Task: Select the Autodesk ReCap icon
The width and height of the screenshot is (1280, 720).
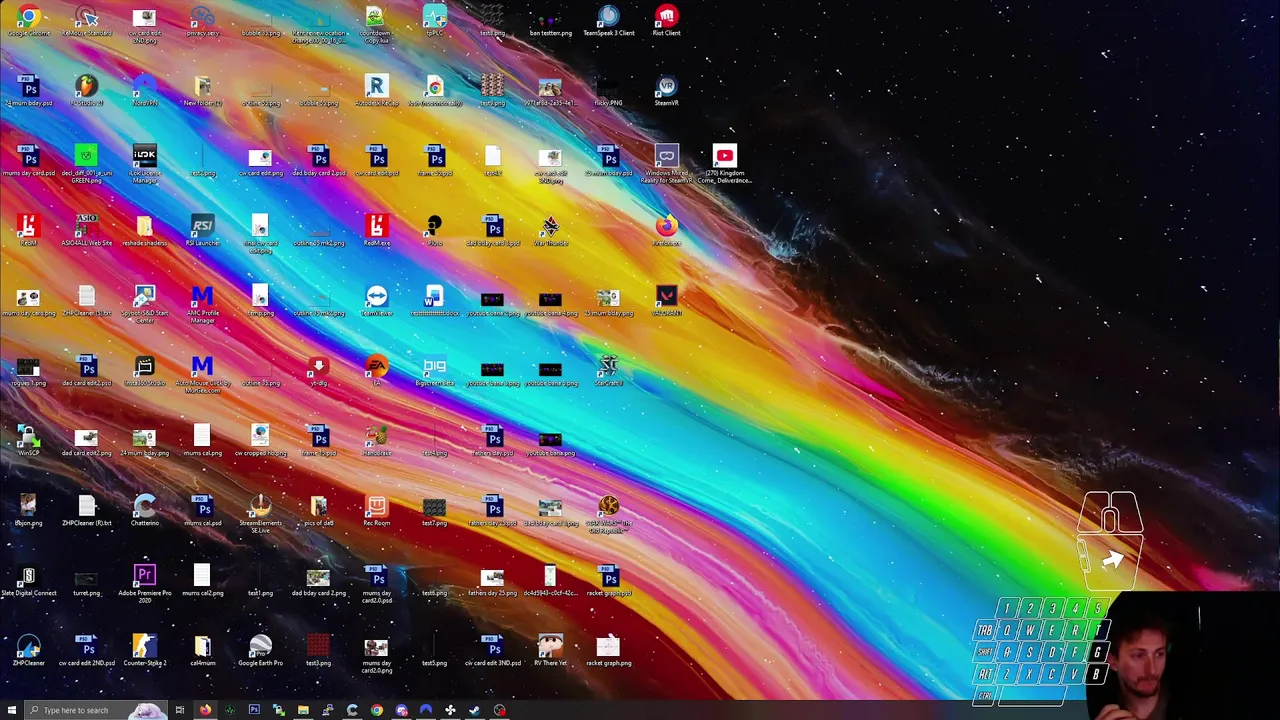Action: point(376,87)
